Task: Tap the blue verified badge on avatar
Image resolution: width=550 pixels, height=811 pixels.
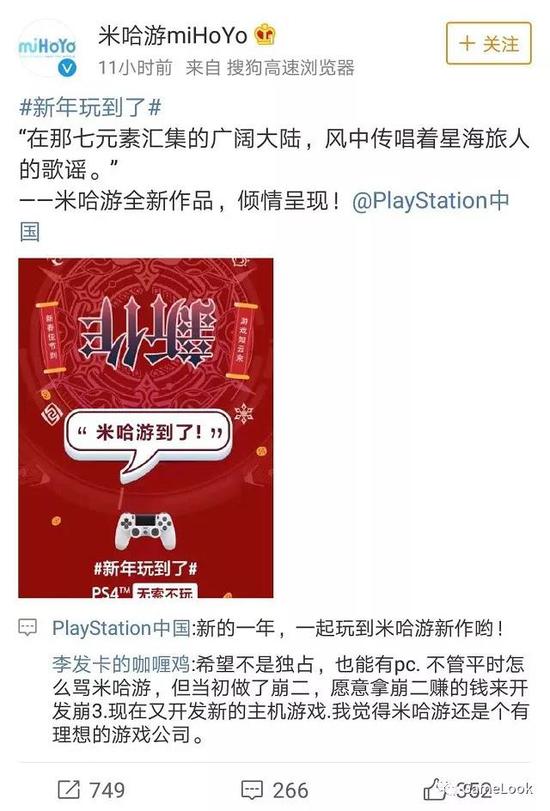Action: pyautogui.click(x=67, y=67)
